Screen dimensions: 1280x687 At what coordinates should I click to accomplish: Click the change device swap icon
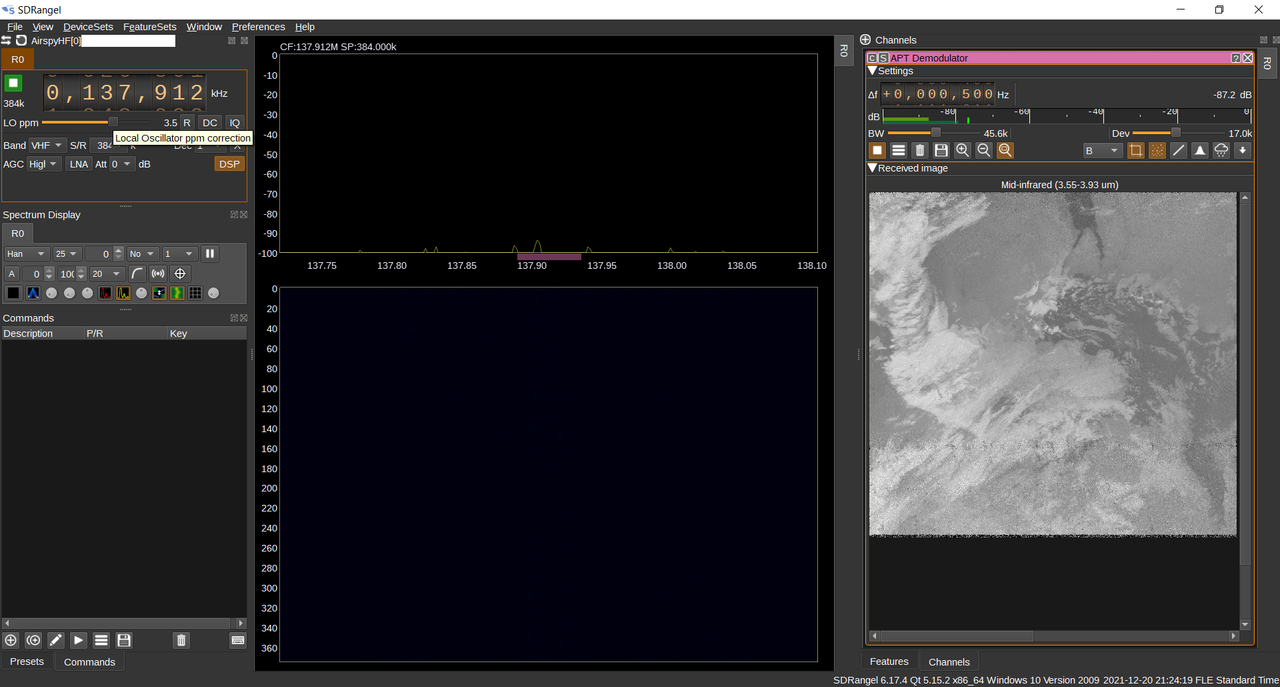pos(6,41)
